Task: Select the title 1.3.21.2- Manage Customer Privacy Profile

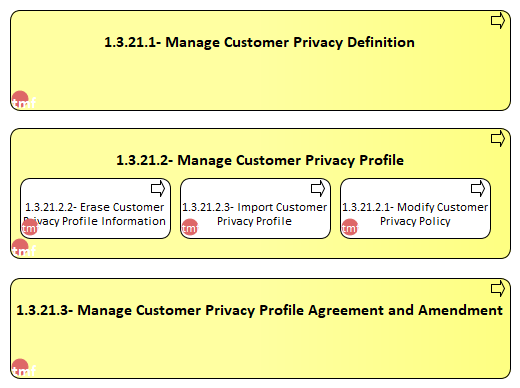Action: [260, 160]
